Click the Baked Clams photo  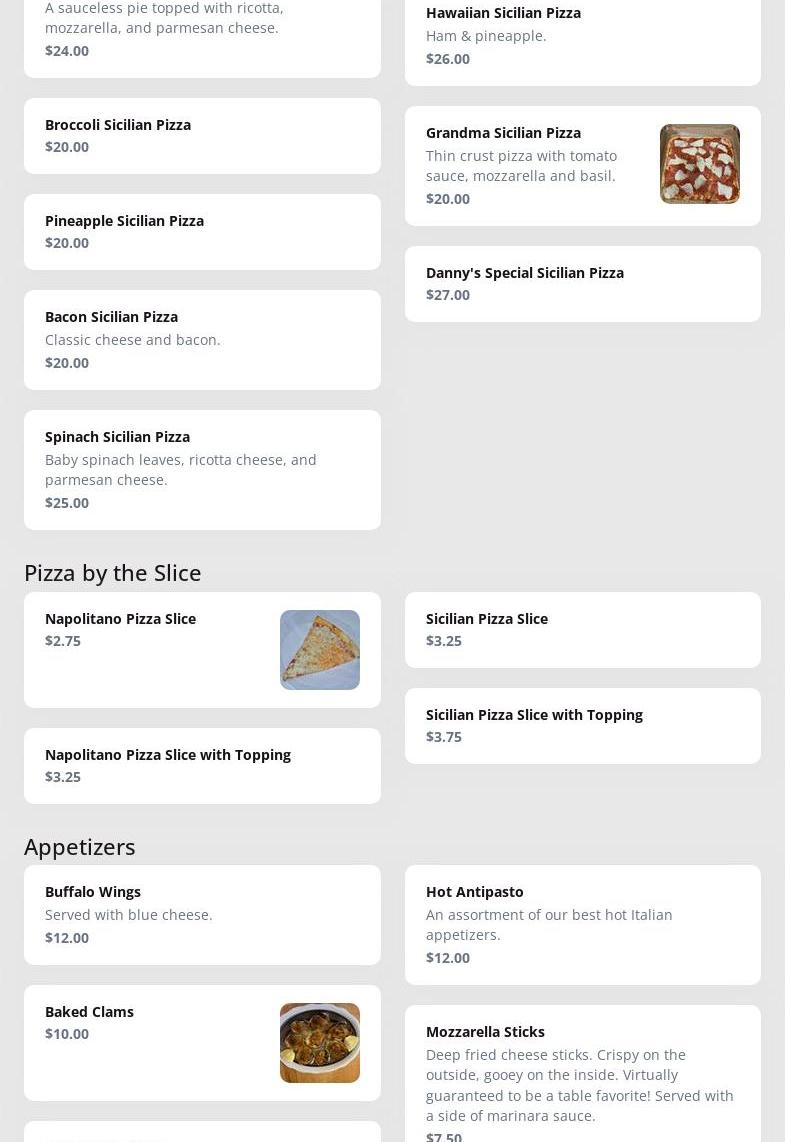tap(319, 1043)
